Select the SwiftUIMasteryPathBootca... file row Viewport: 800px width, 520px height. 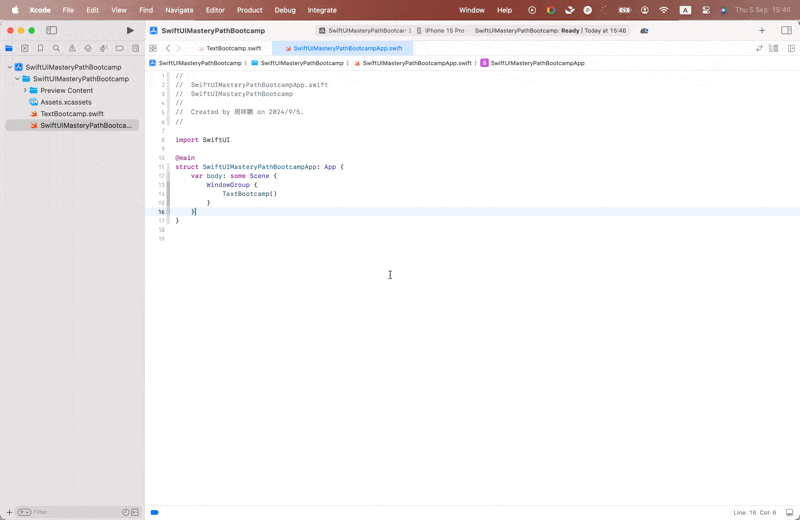coord(72,125)
